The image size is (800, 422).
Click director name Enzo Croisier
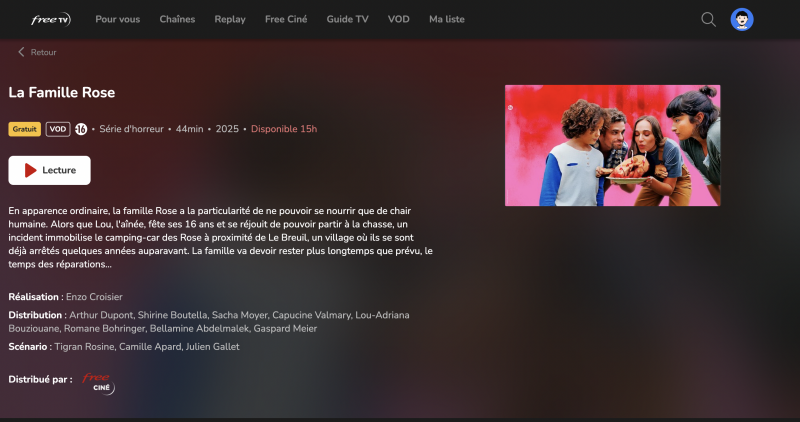click(x=94, y=297)
